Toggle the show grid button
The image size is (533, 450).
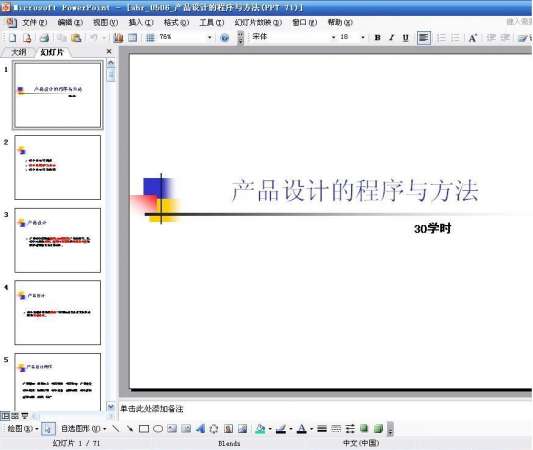tap(150, 37)
